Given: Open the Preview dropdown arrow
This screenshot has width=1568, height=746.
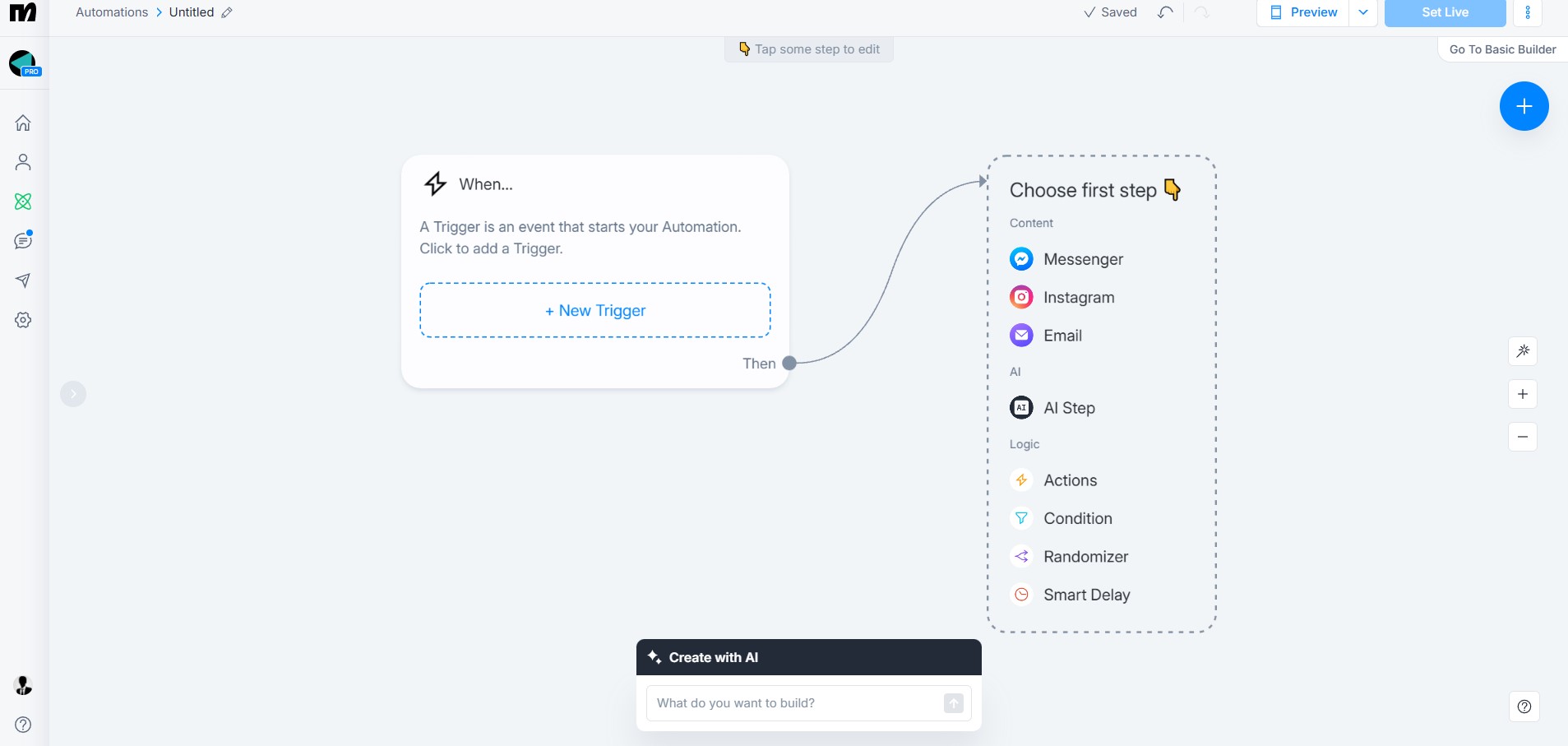Looking at the screenshot, I should [1363, 12].
